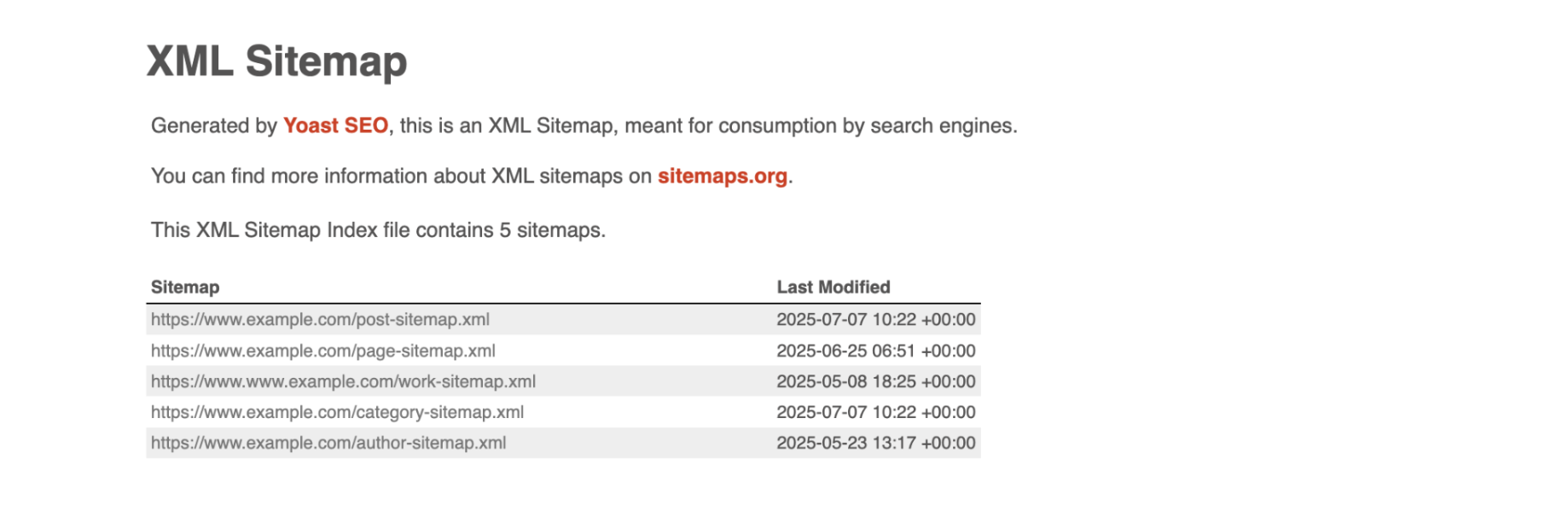Click the 2025-05-23 13:17 modified date
Viewport: 1568px width, 505px height.
click(875, 443)
